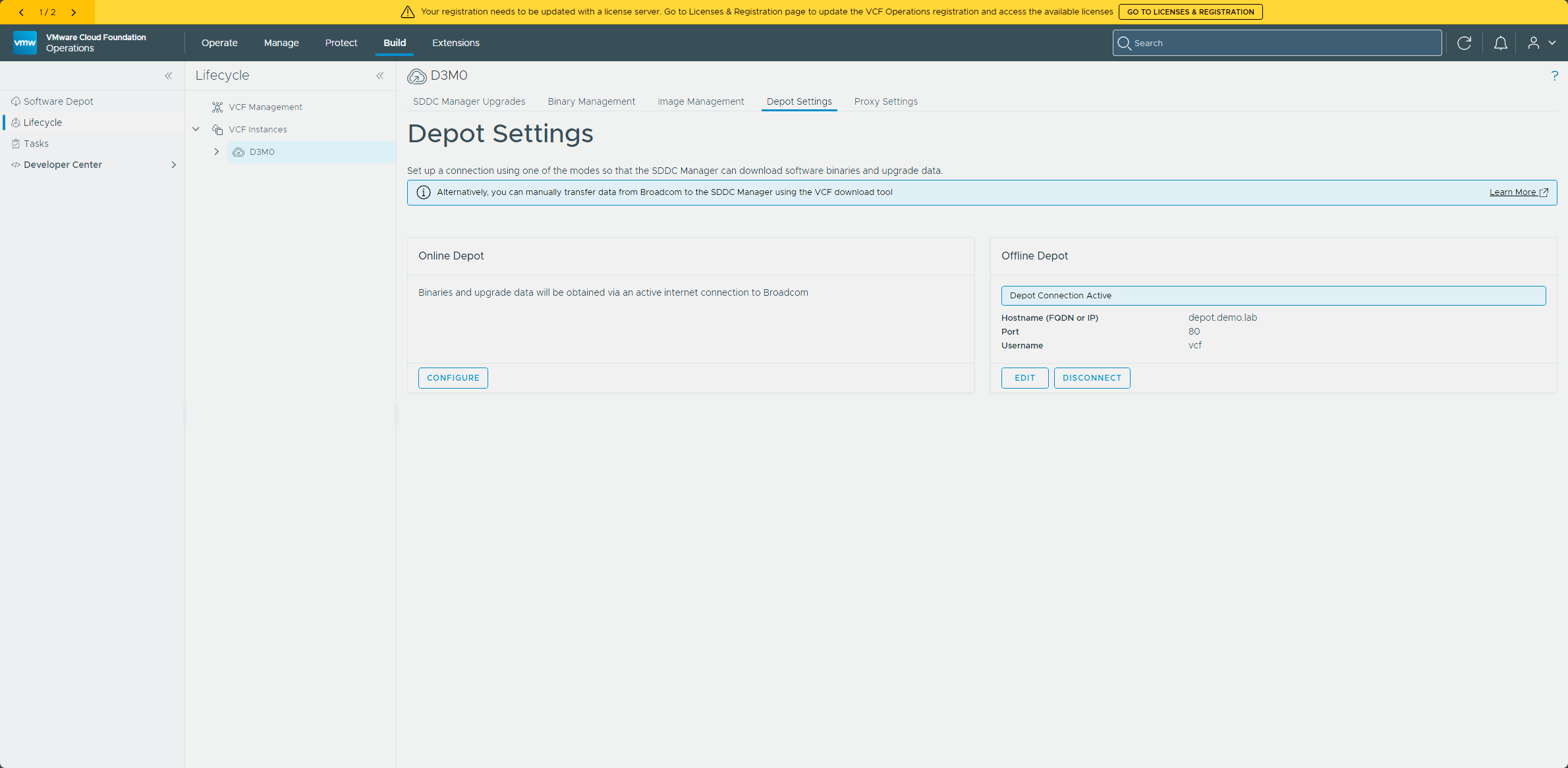Open the Protect menu
The image size is (1568, 768).
tap(341, 43)
